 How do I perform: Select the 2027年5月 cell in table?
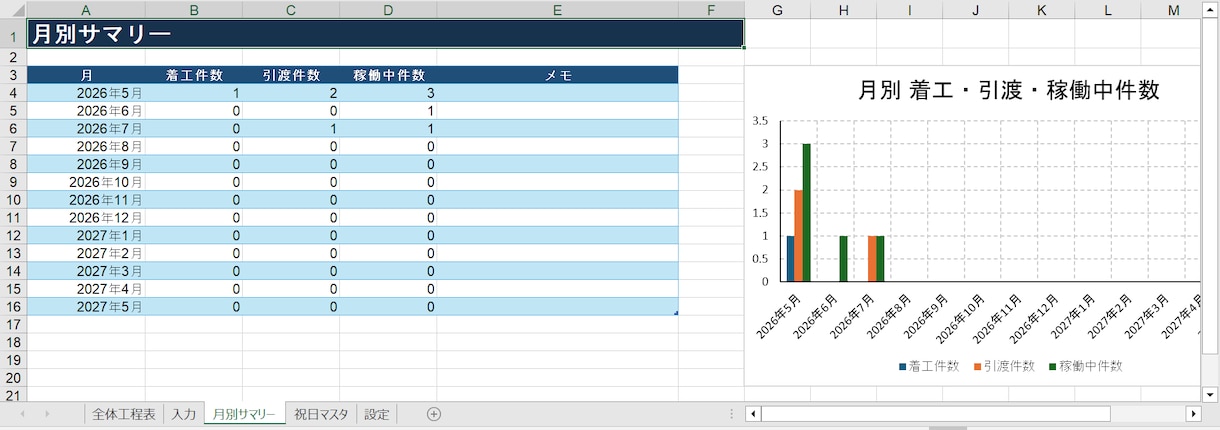tap(86, 307)
